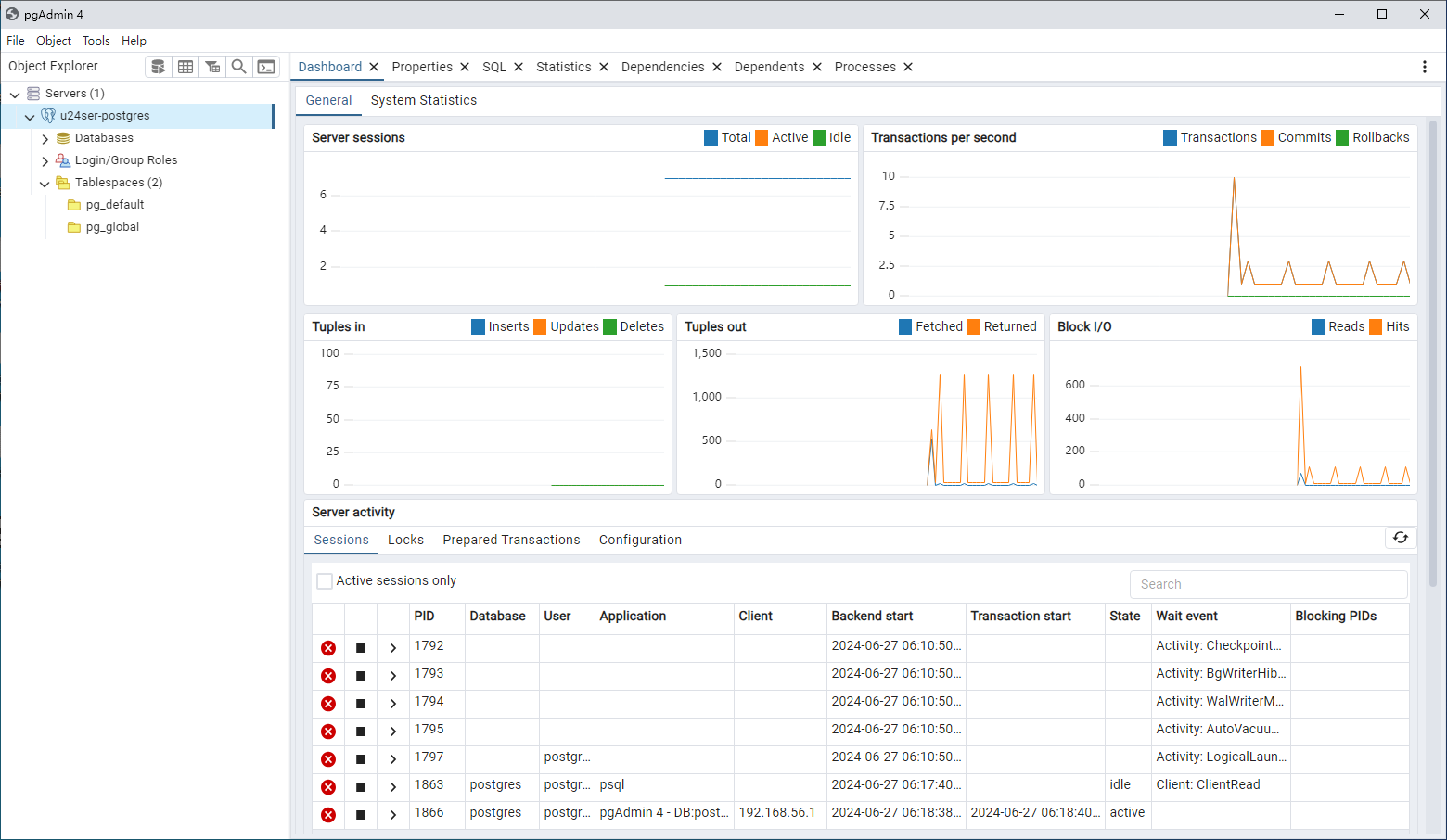
Task: Sort sessions by PID column header
Action: [x=424, y=617]
